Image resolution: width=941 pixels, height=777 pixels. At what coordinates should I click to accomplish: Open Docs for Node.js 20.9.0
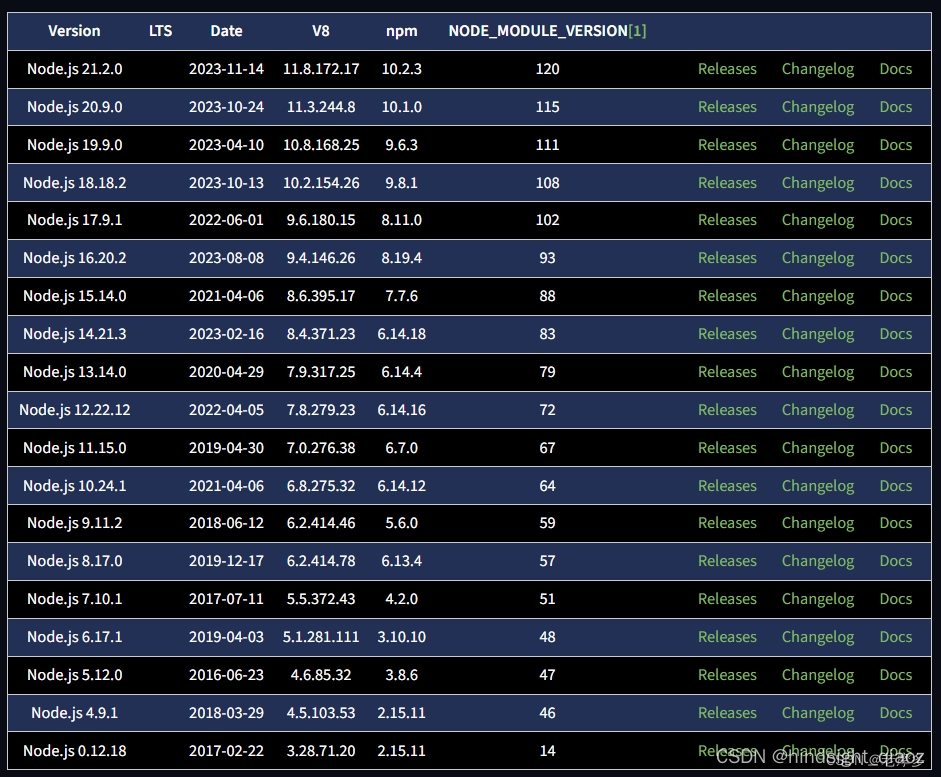(895, 107)
